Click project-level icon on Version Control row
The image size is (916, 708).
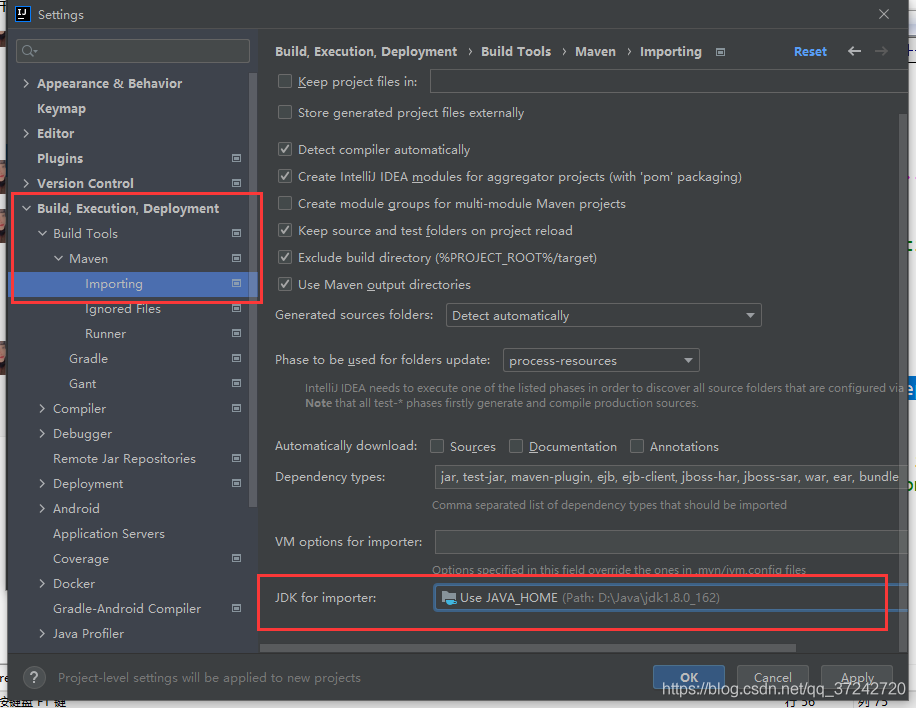point(237,183)
